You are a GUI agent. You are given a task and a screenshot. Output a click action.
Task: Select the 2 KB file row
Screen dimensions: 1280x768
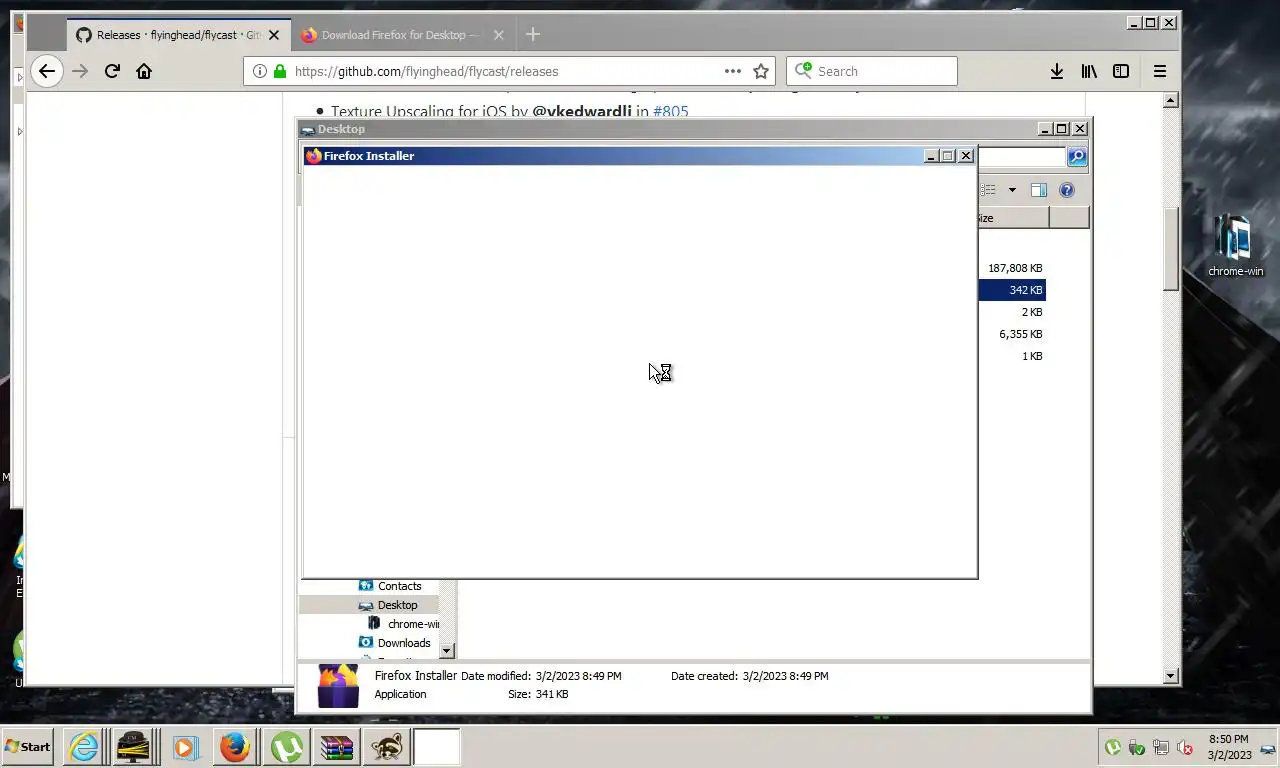(1012, 312)
